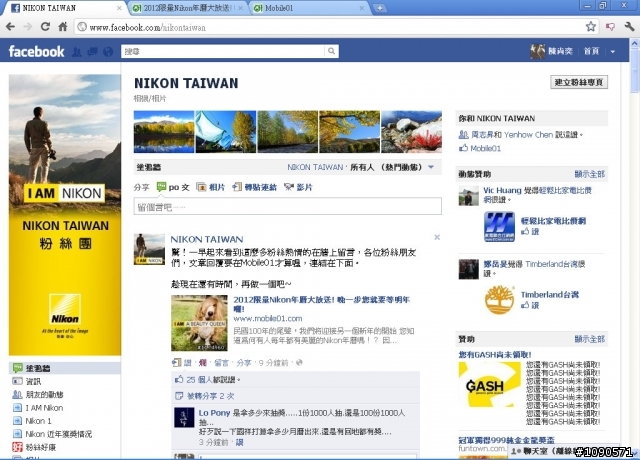Choose 轉貼連結 link share option
640x460 pixels.
tap(254, 187)
